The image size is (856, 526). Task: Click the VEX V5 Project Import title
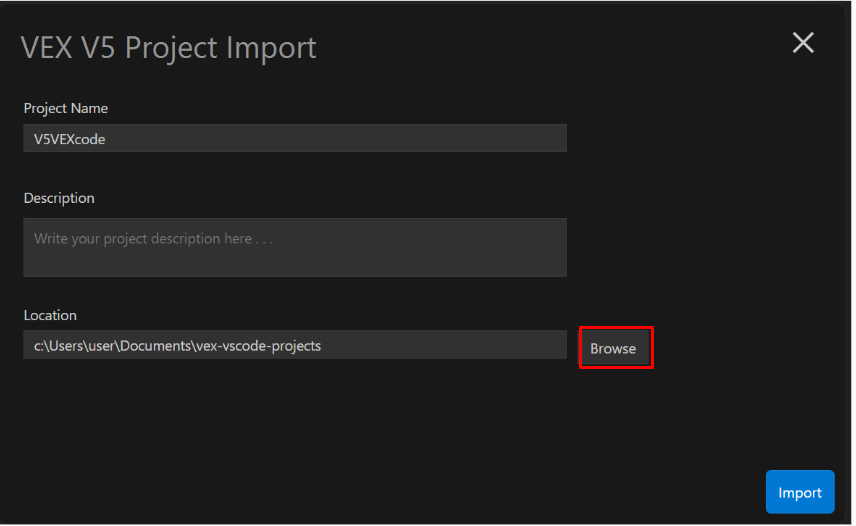169,47
